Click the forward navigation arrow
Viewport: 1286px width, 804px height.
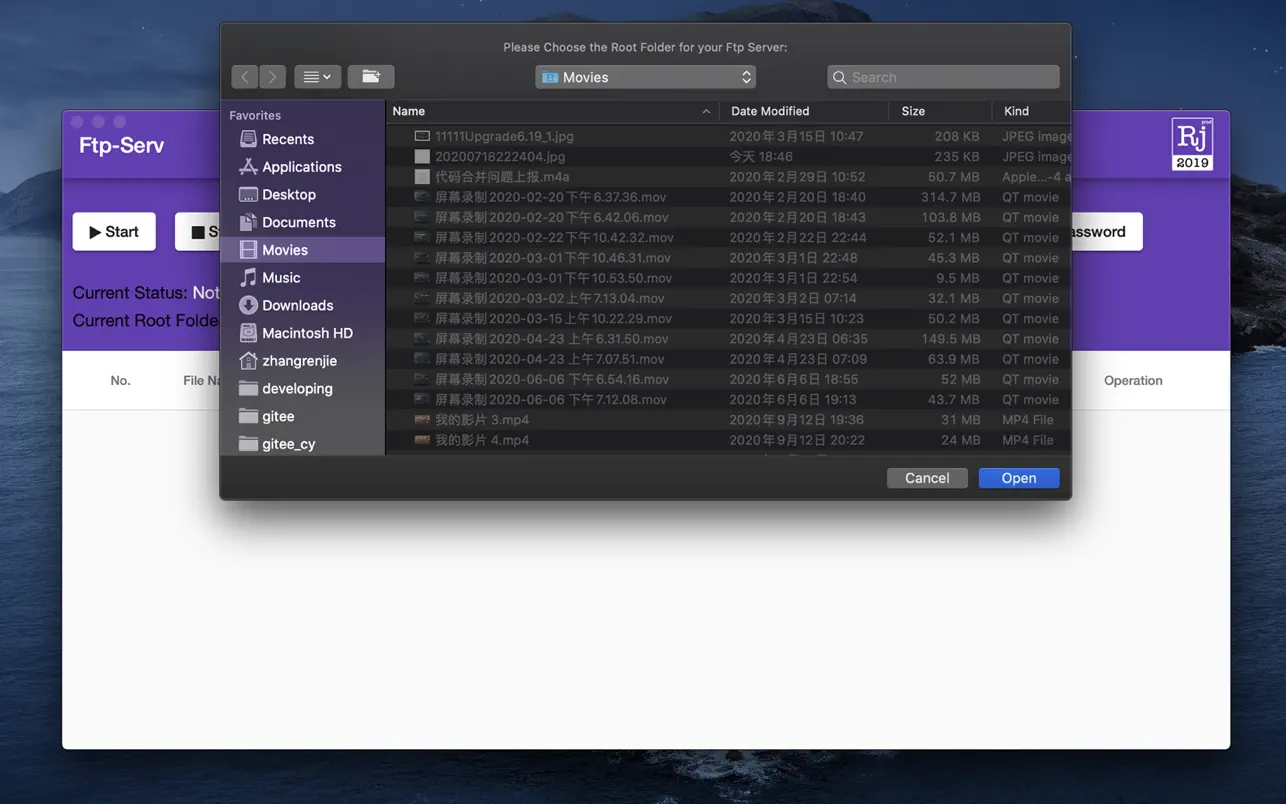[x=272, y=77]
